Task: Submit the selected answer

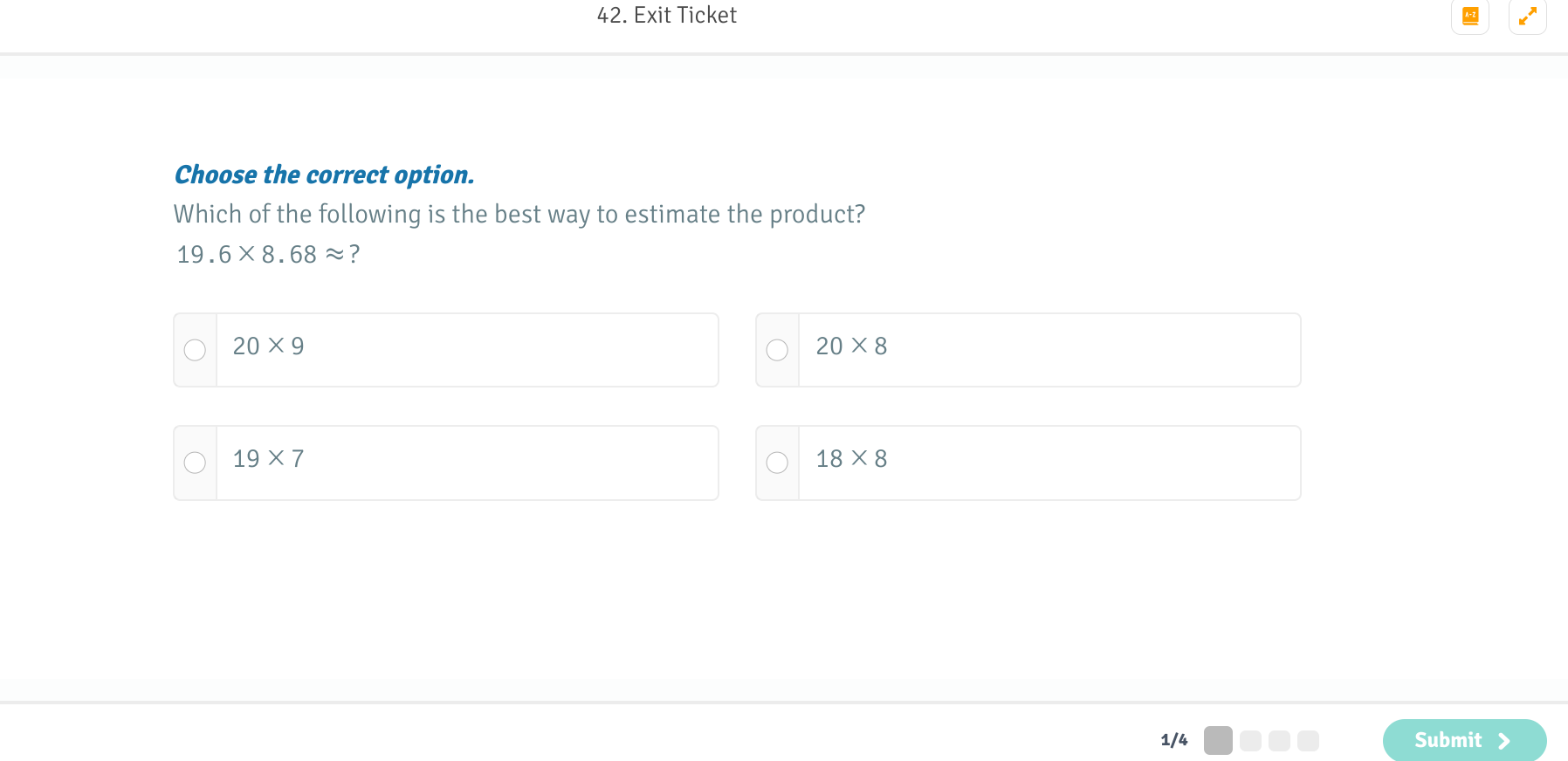Action: pos(1448,740)
